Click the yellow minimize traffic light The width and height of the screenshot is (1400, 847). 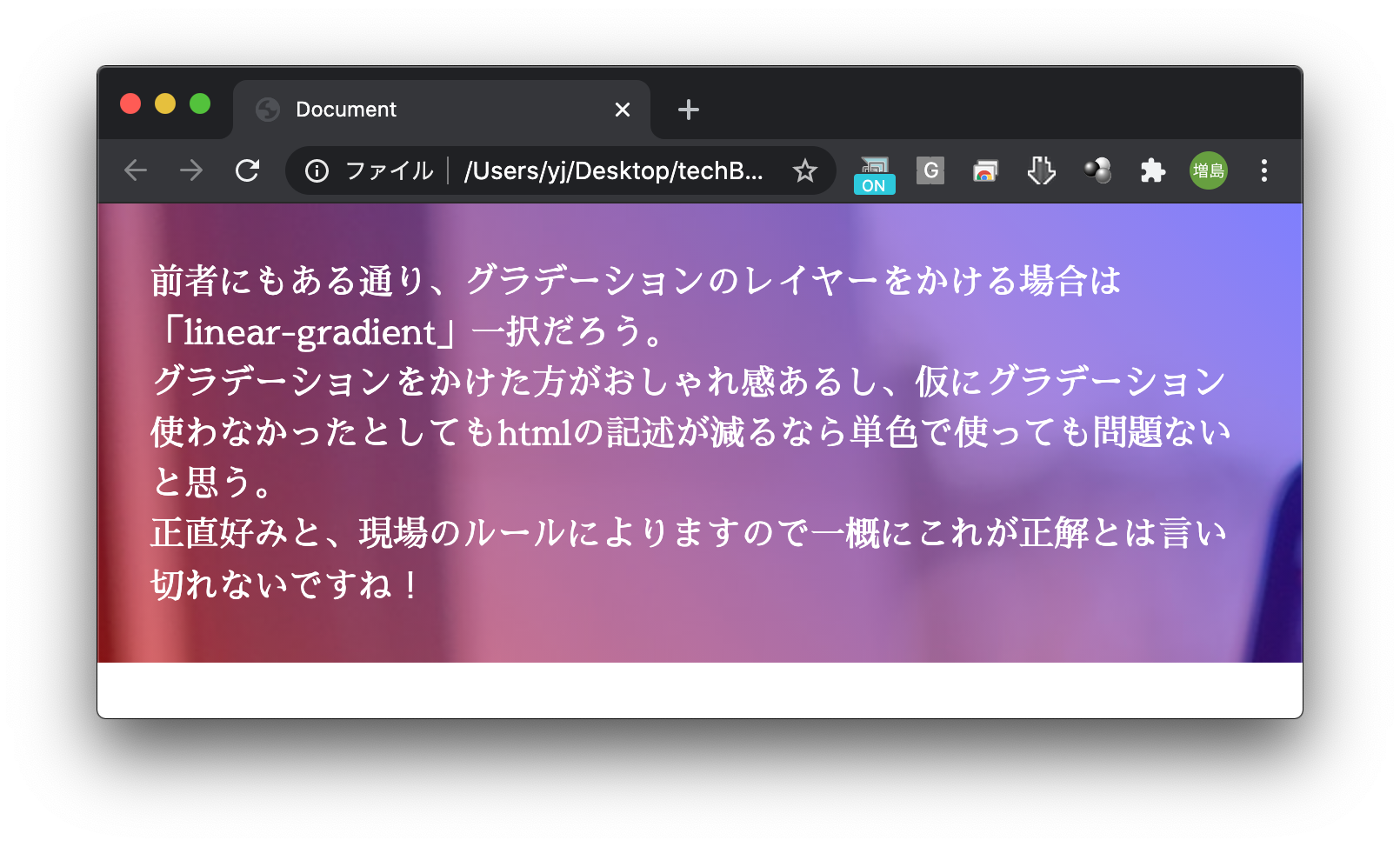pos(165,103)
